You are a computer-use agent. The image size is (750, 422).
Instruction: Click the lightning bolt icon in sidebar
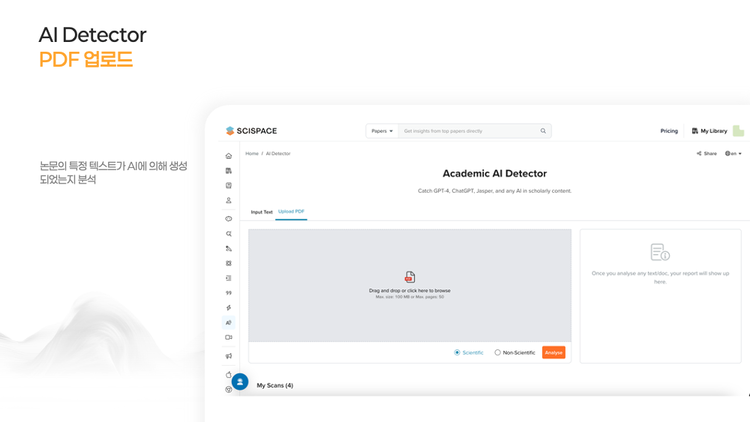tap(229, 308)
